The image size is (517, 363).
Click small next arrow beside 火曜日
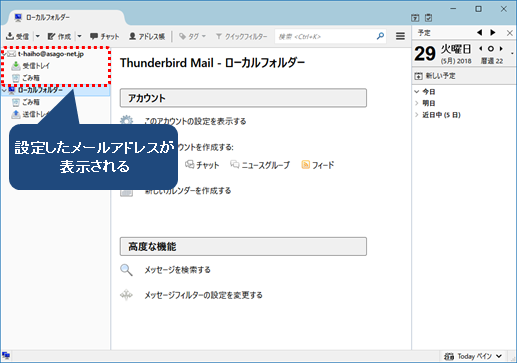click(x=501, y=49)
